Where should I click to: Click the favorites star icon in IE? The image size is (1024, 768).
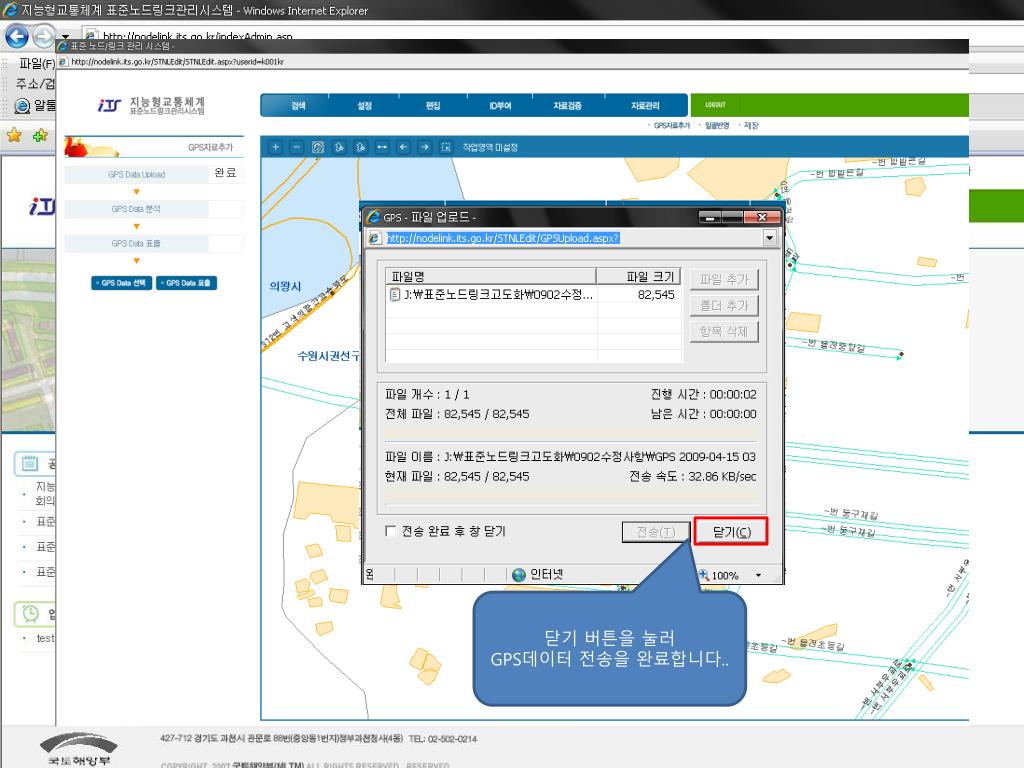(14, 135)
